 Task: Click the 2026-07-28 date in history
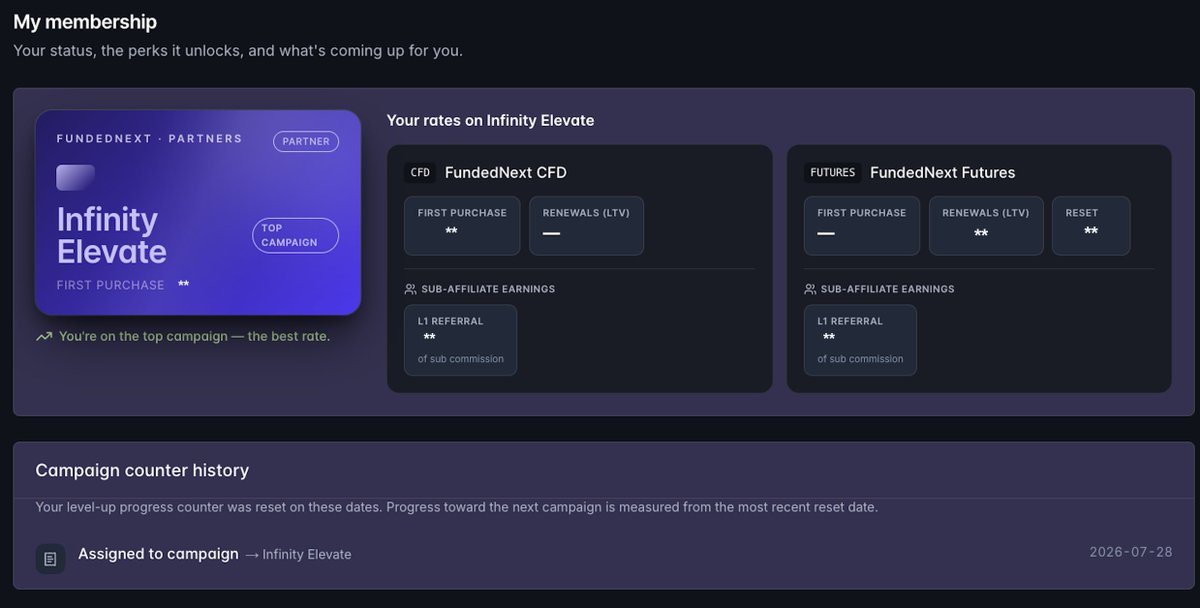click(x=1131, y=552)
